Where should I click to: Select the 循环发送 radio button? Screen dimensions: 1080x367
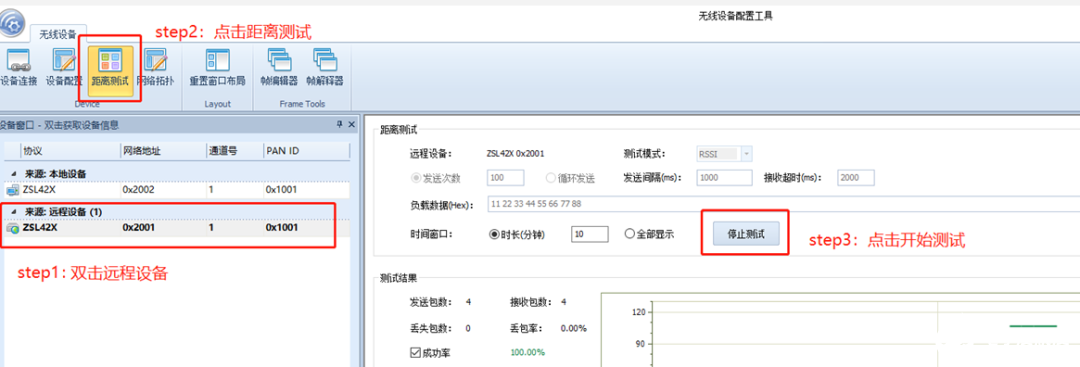click(x=551, y=178)
